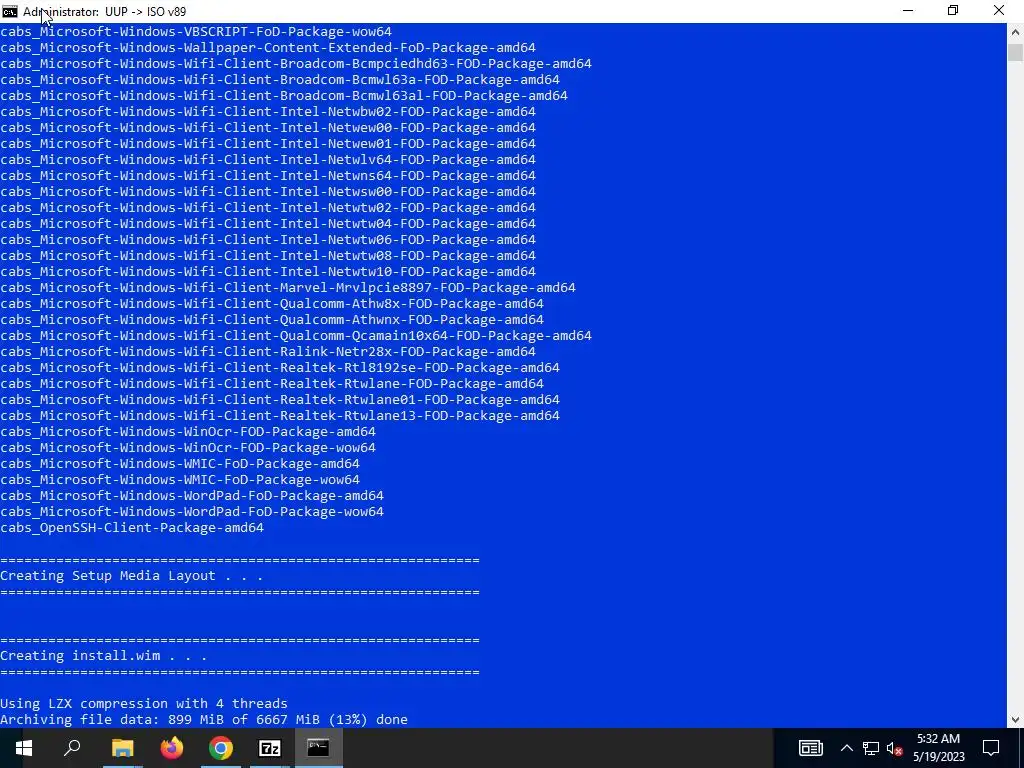Click the WinOcr-FOD-Package-wow64 line

pos(188,447)
